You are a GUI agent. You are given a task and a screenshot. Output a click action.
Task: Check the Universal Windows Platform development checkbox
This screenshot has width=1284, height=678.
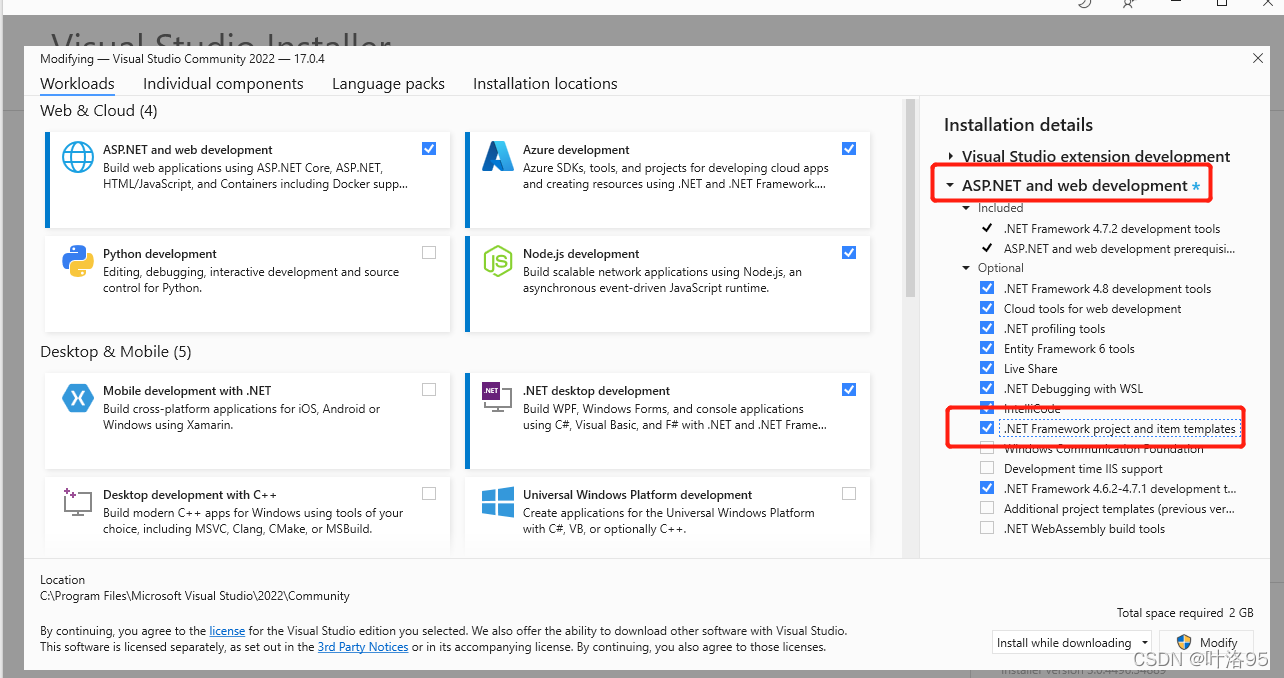click(849, 494)
